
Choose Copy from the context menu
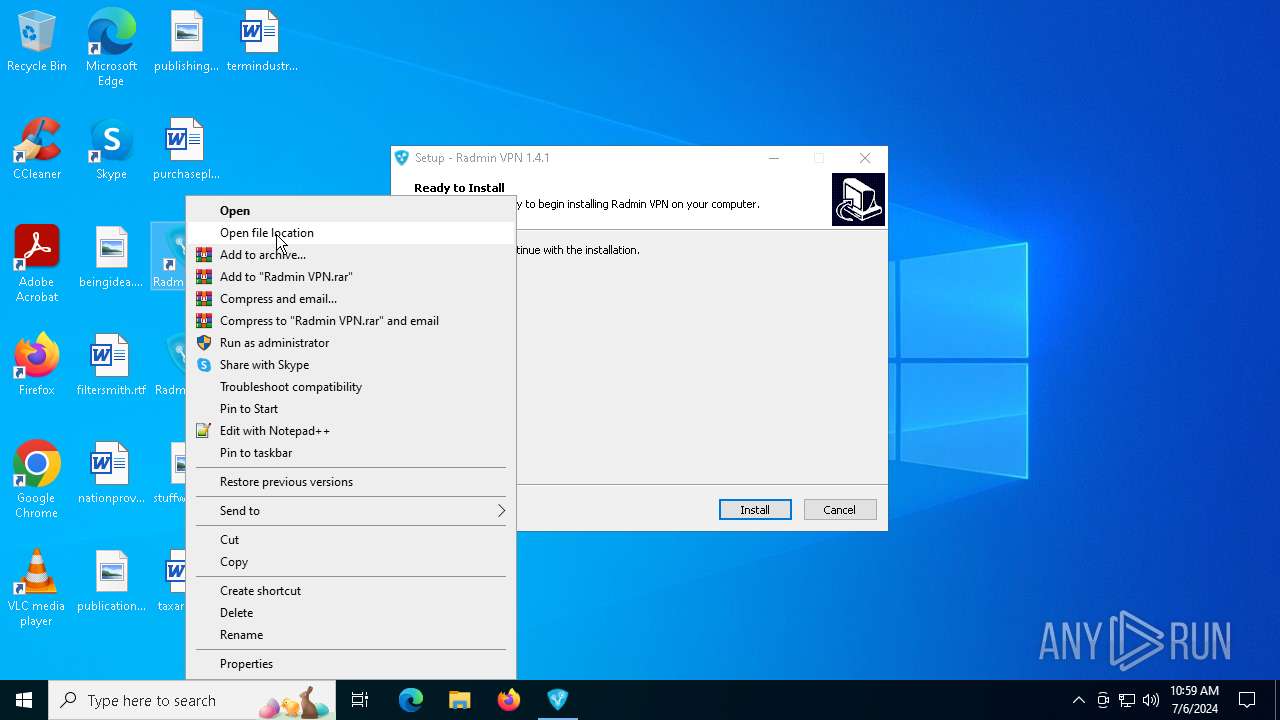click(351, 562)
